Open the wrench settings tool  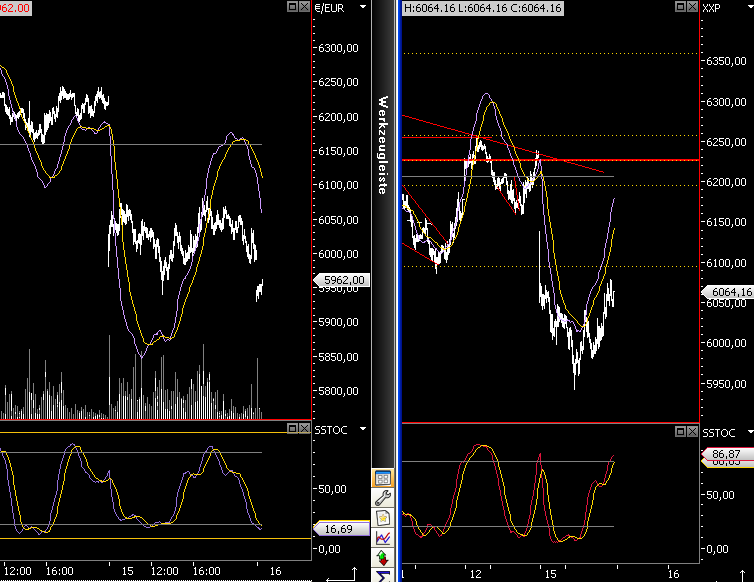coord(383,498)
